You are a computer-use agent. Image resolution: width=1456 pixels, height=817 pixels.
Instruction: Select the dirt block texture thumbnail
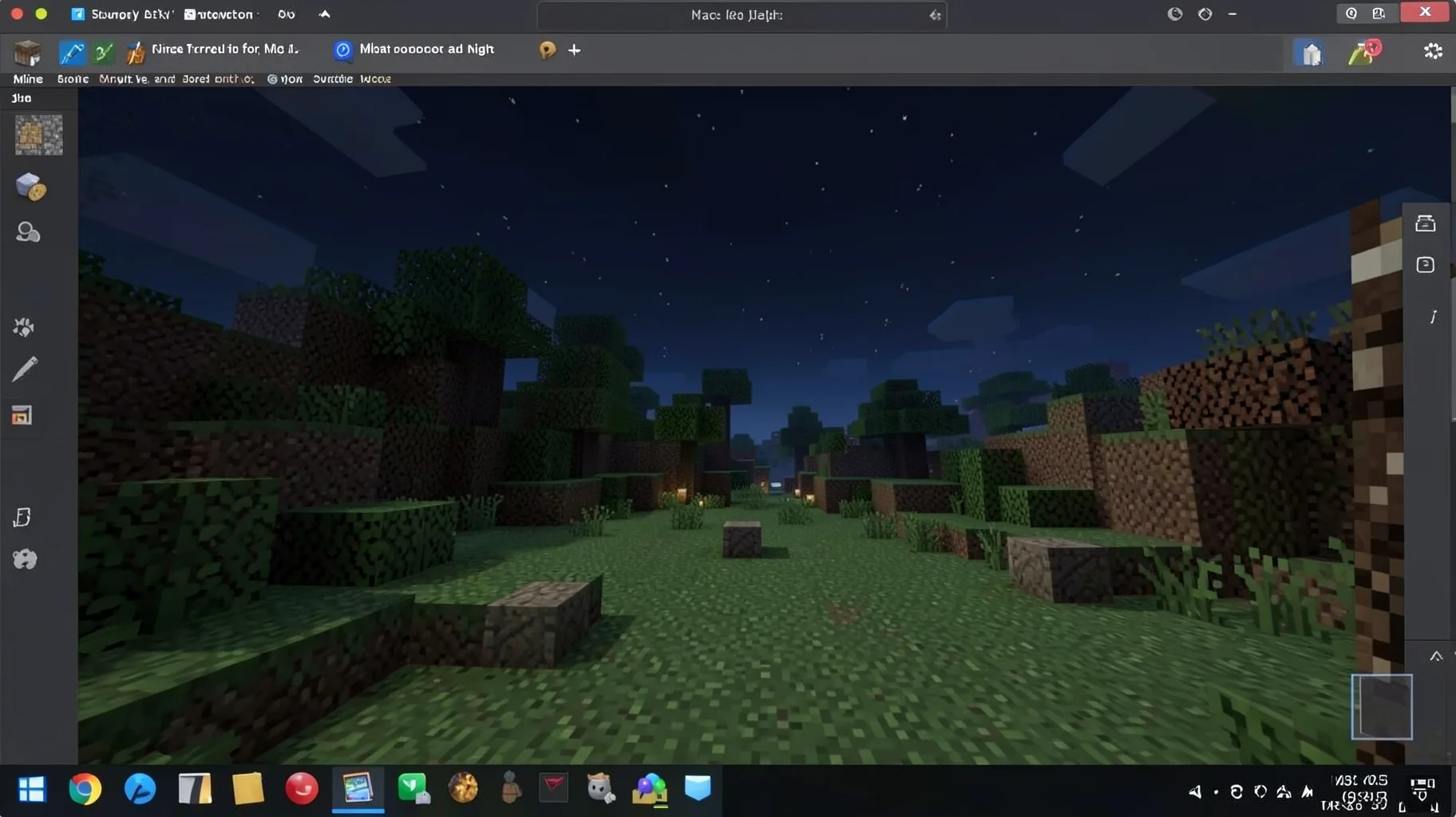click(x=38, y=135)
